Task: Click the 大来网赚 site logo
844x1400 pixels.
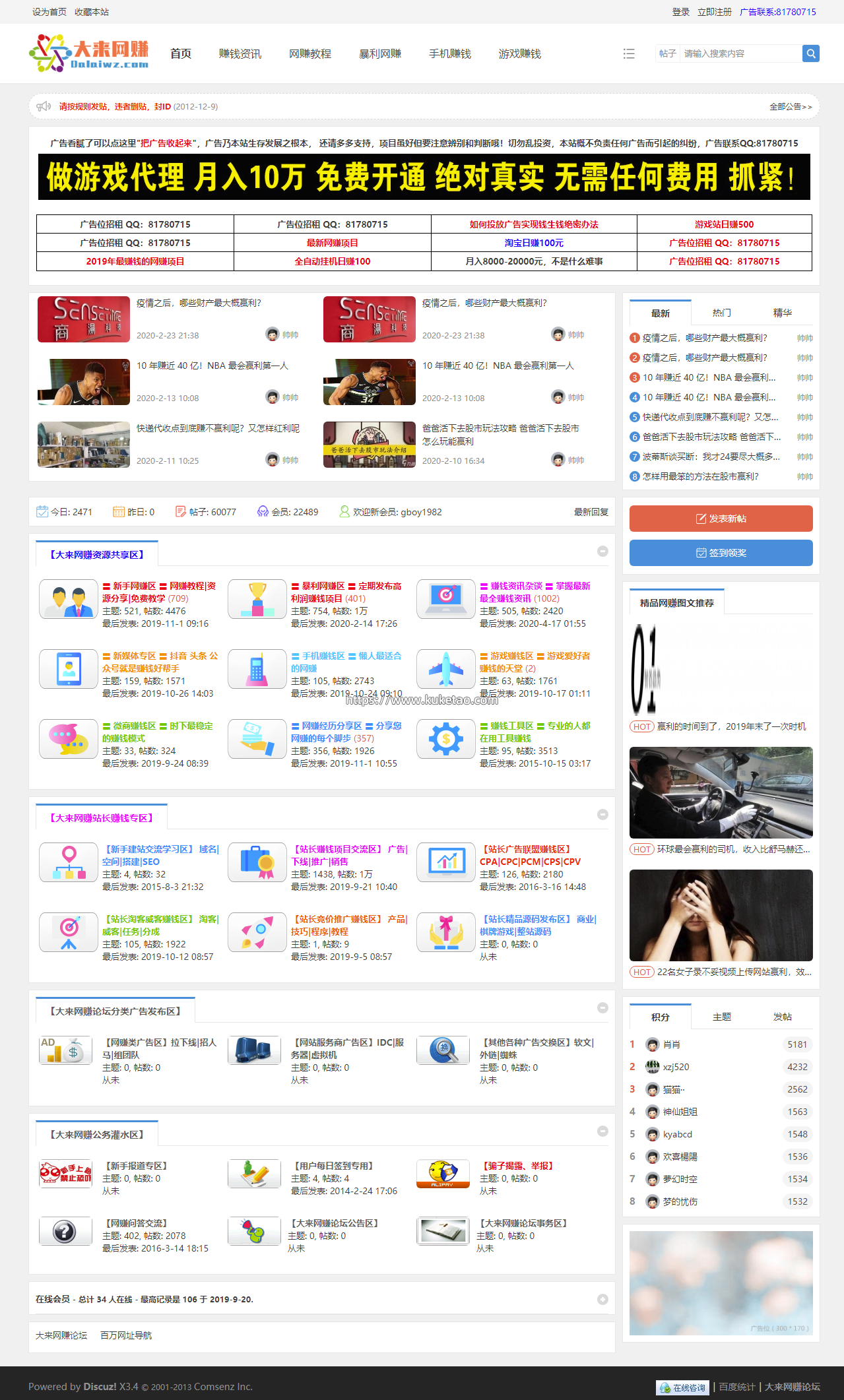Action: tap(88, 53)
